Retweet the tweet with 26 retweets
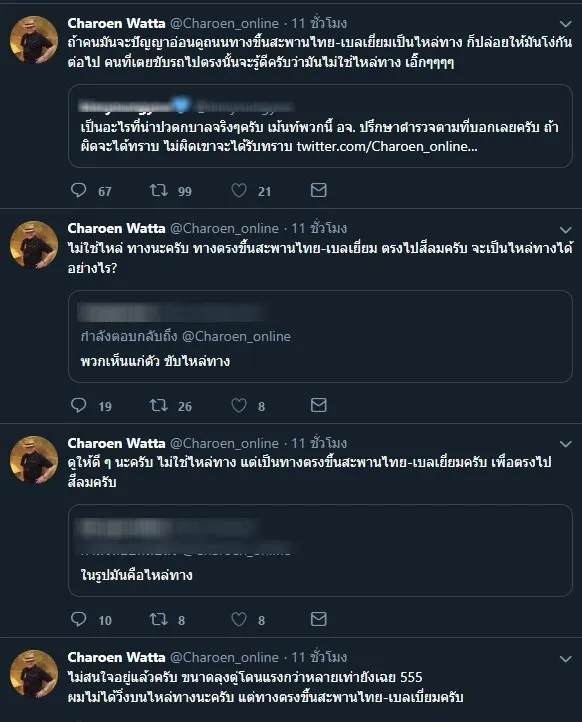This screenshot has width=582, height=722. tap(159, 405)
